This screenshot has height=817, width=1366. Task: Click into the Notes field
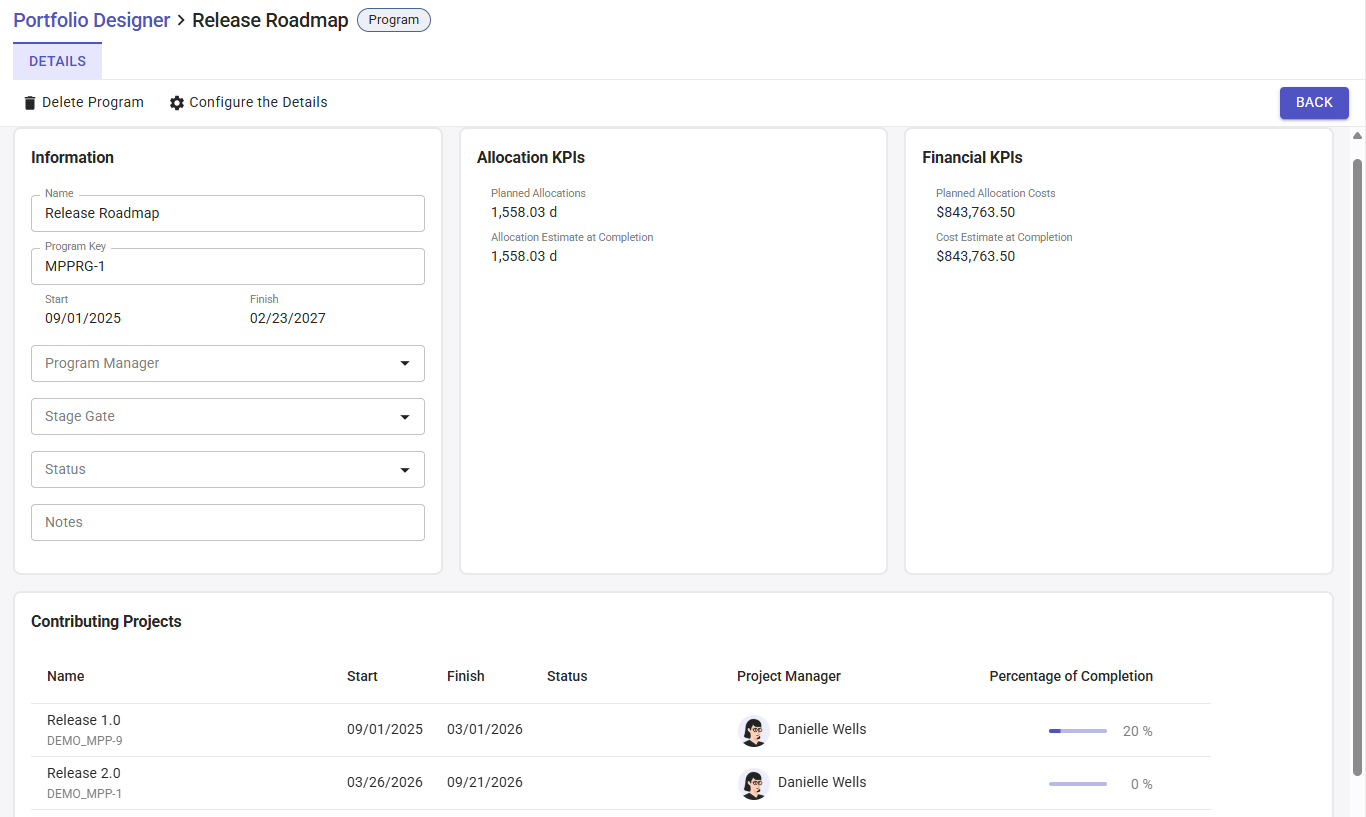pyautogui.click(x=228, y=522)
